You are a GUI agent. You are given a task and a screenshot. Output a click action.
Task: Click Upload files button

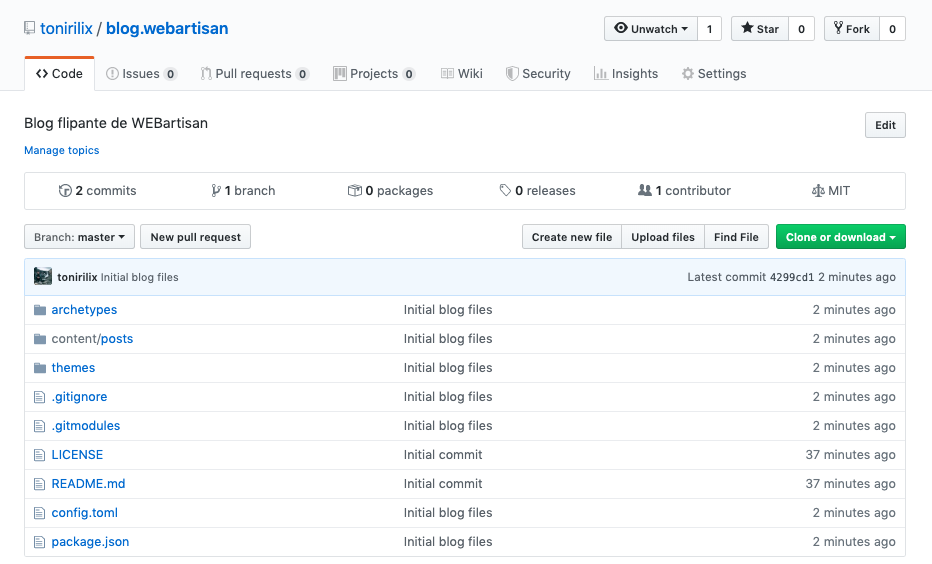click(663, 237)
